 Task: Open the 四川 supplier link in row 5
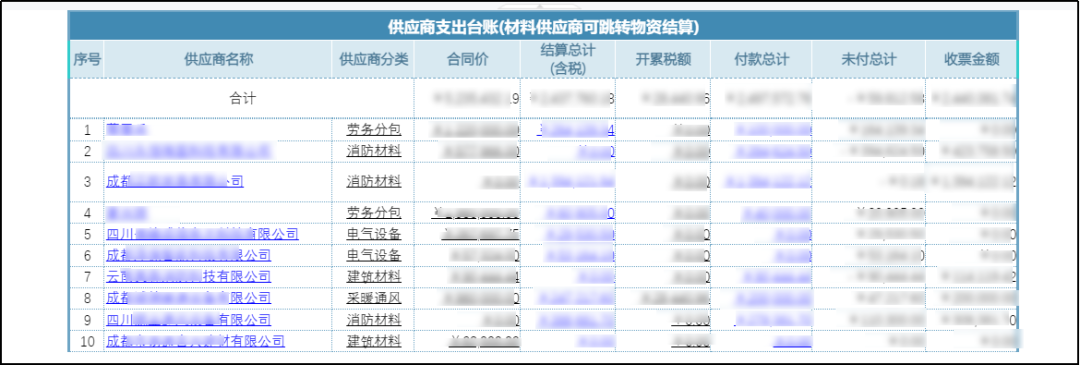pyautogui.click(x=202, y=235)
